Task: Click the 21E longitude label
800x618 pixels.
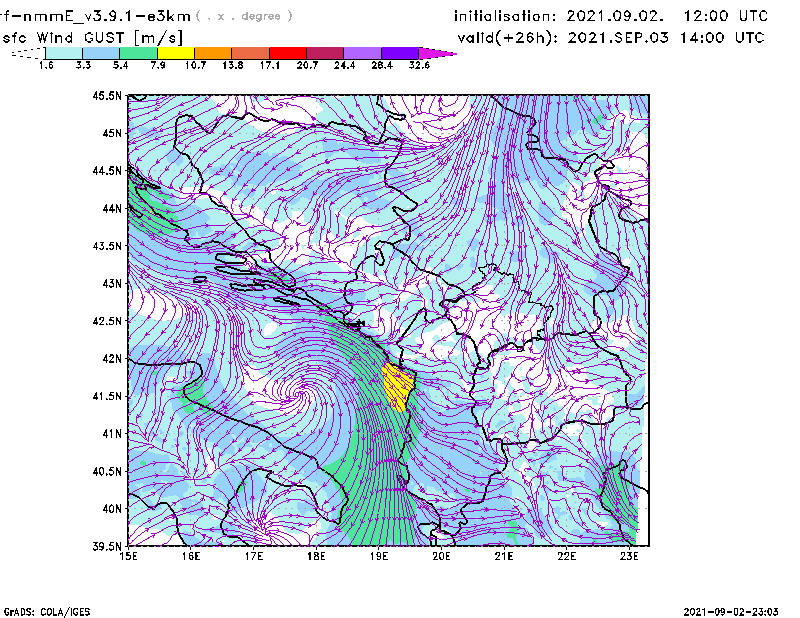Action: (504, 556)
